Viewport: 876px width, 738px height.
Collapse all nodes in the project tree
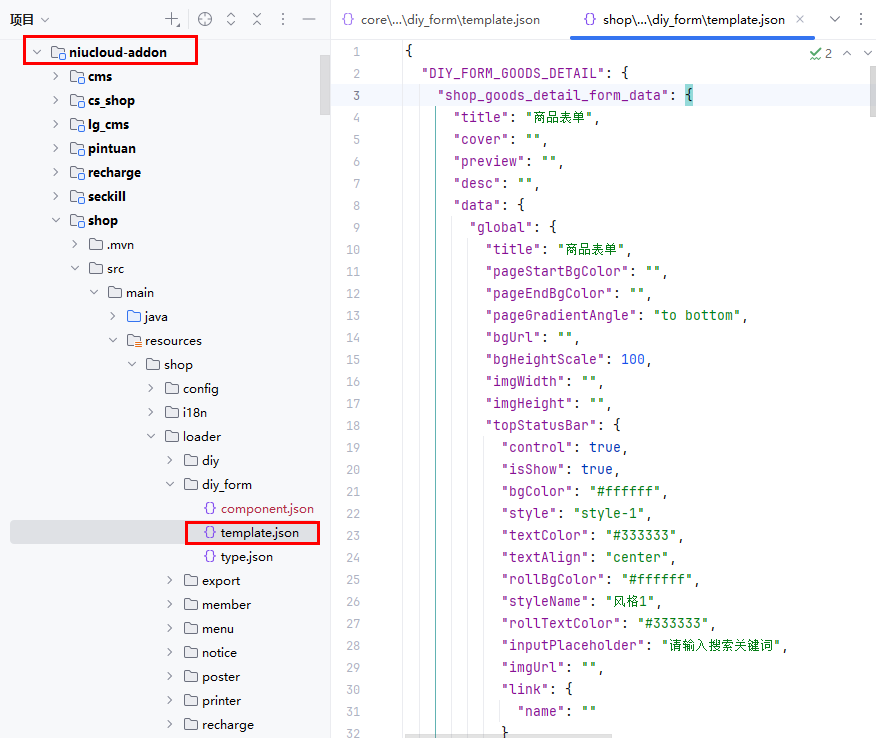click(x=257, y=19)
